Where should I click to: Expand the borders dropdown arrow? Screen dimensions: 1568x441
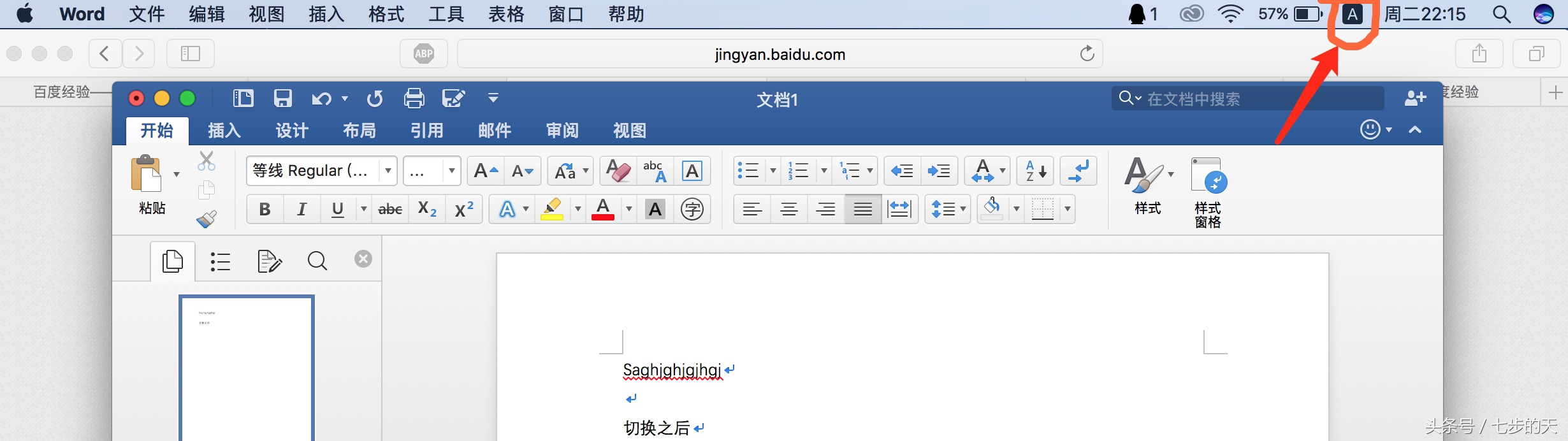coord(1068,209)
